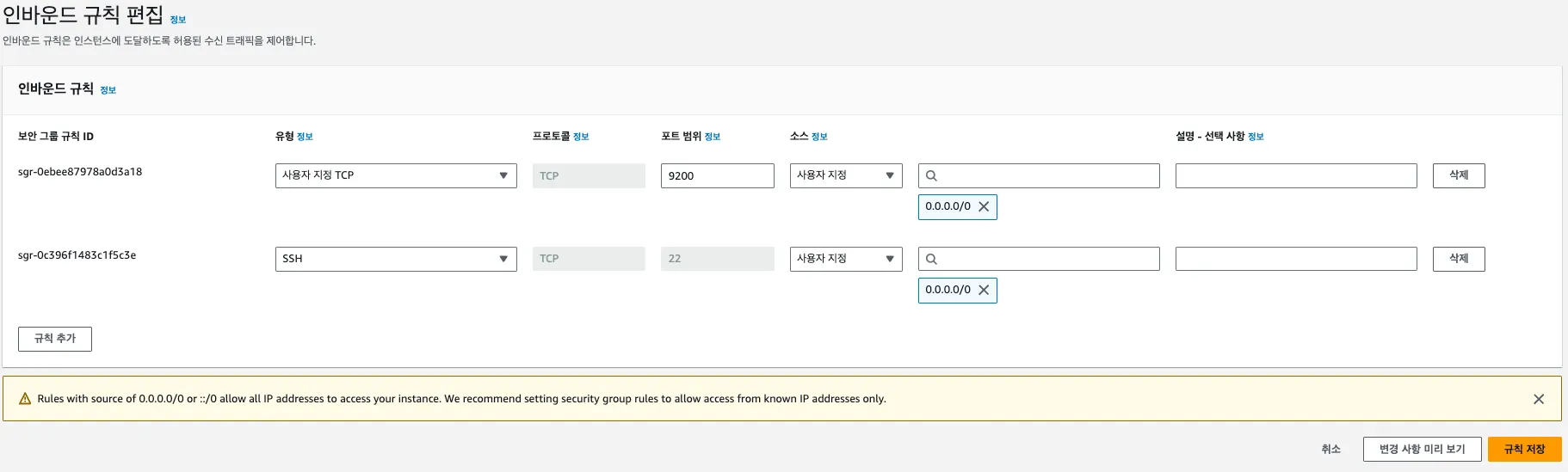Open 정보 link next to 포트 범위

tap(713, 137)
